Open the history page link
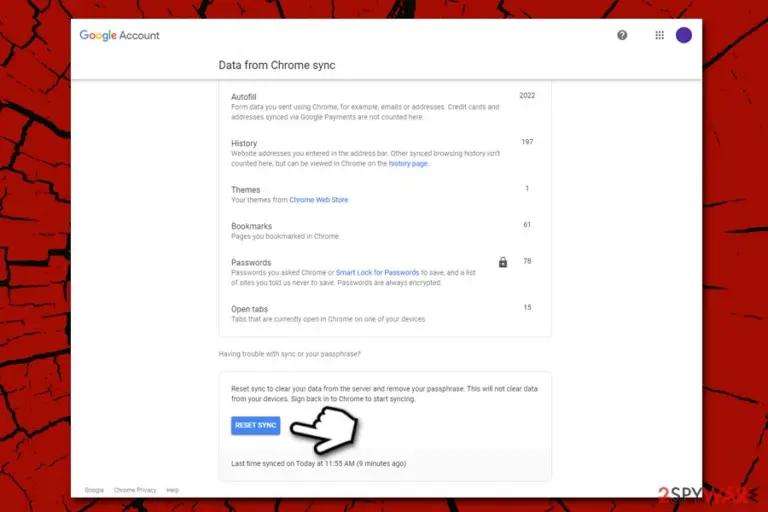The width and height of the screenshot is (768, 512). [x=408, y=164]
